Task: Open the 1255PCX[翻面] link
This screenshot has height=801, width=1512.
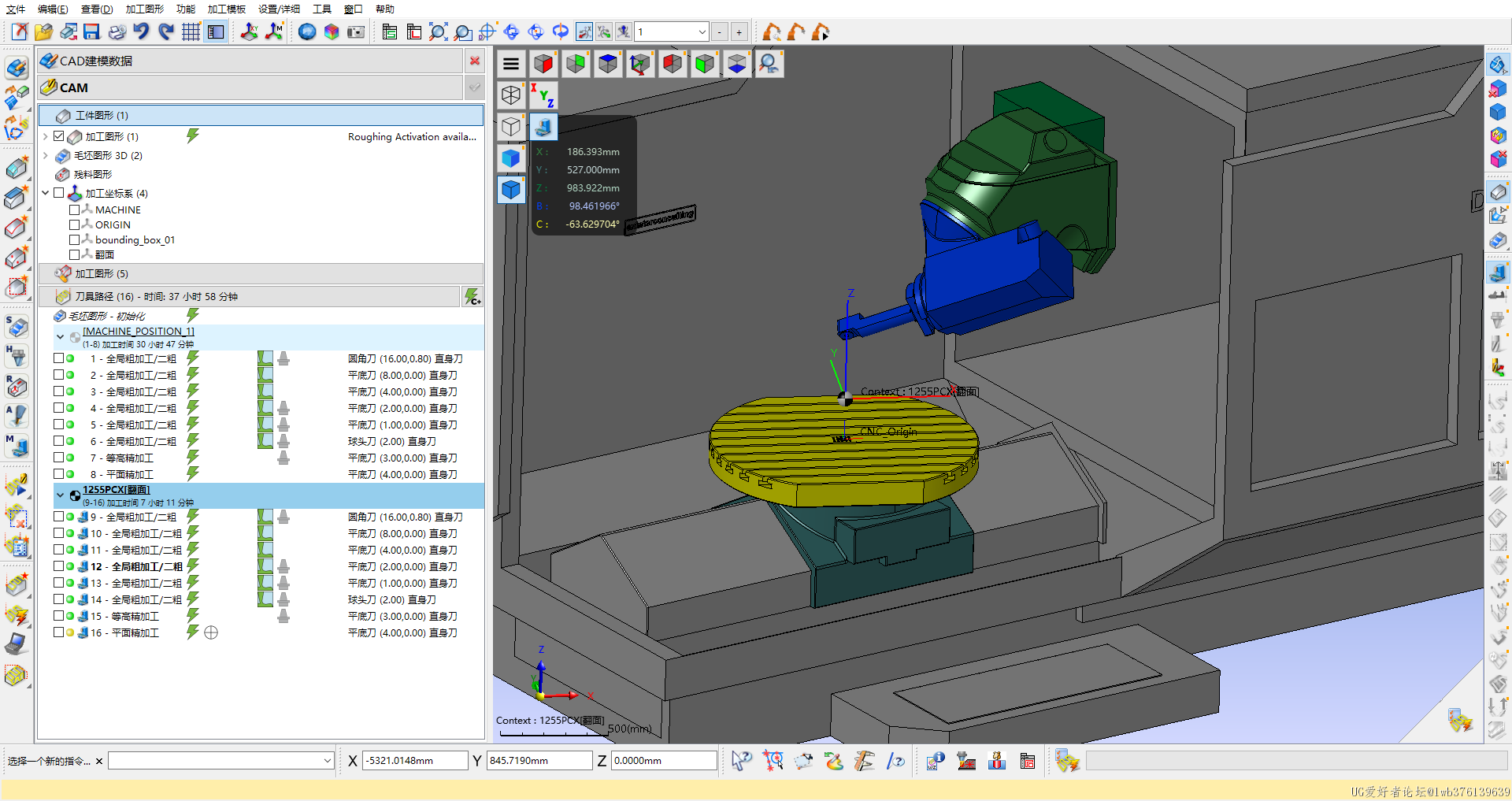Action: 117,490
